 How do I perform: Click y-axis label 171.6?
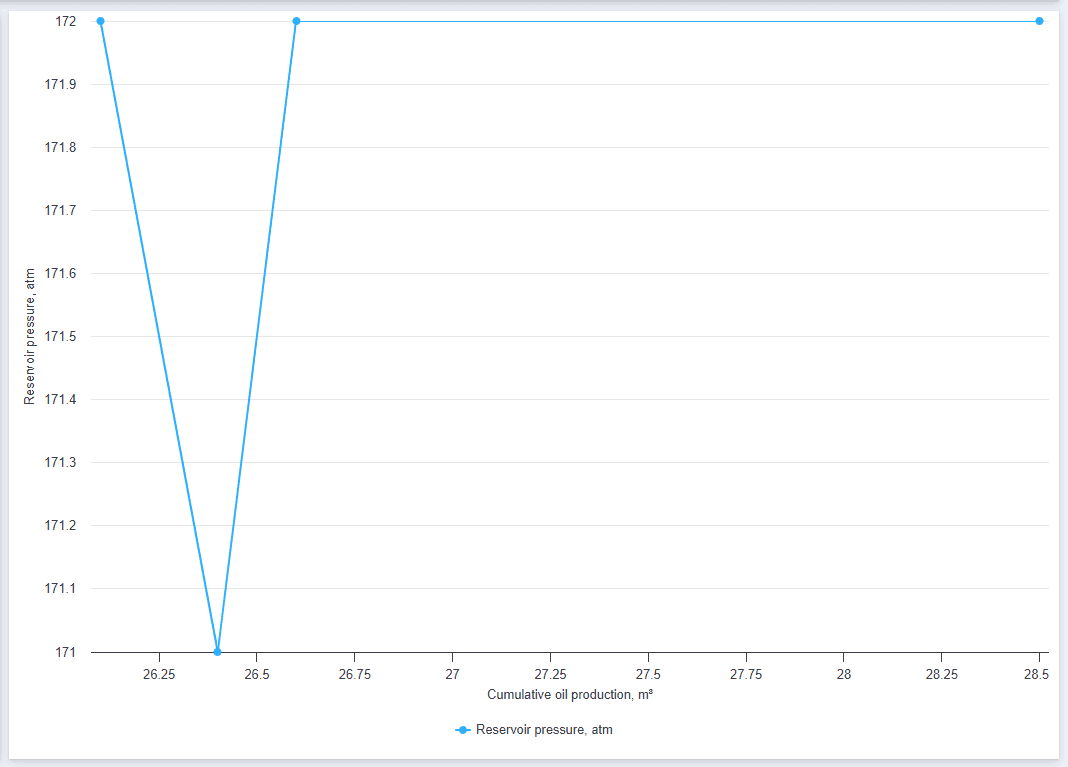point(61,273)
